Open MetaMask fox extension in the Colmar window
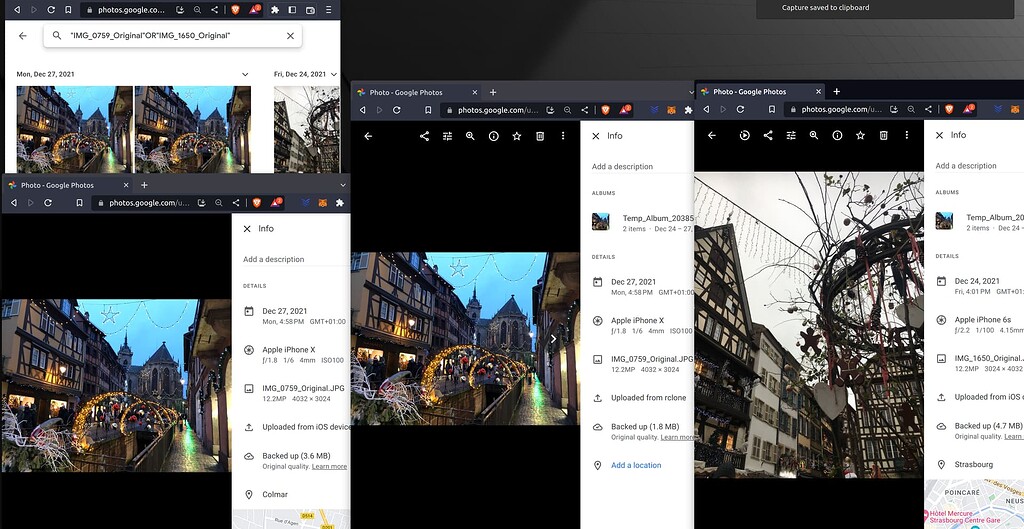This screenshot has height=529, width=1024. 323,203
